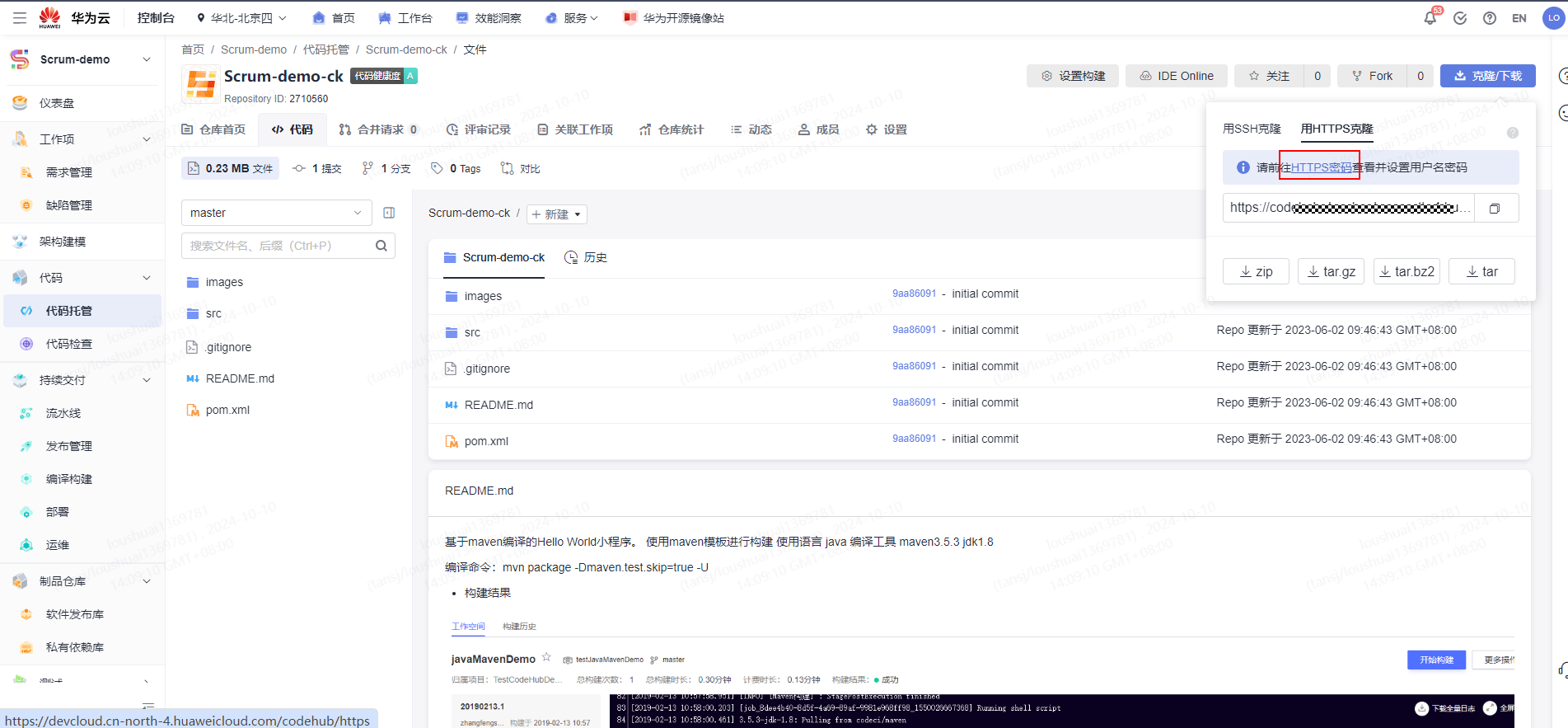The width and height of the screenshot is (1568, 728).
Task: Open the hamburger menu at top left
Action: (x=20, y=17)
